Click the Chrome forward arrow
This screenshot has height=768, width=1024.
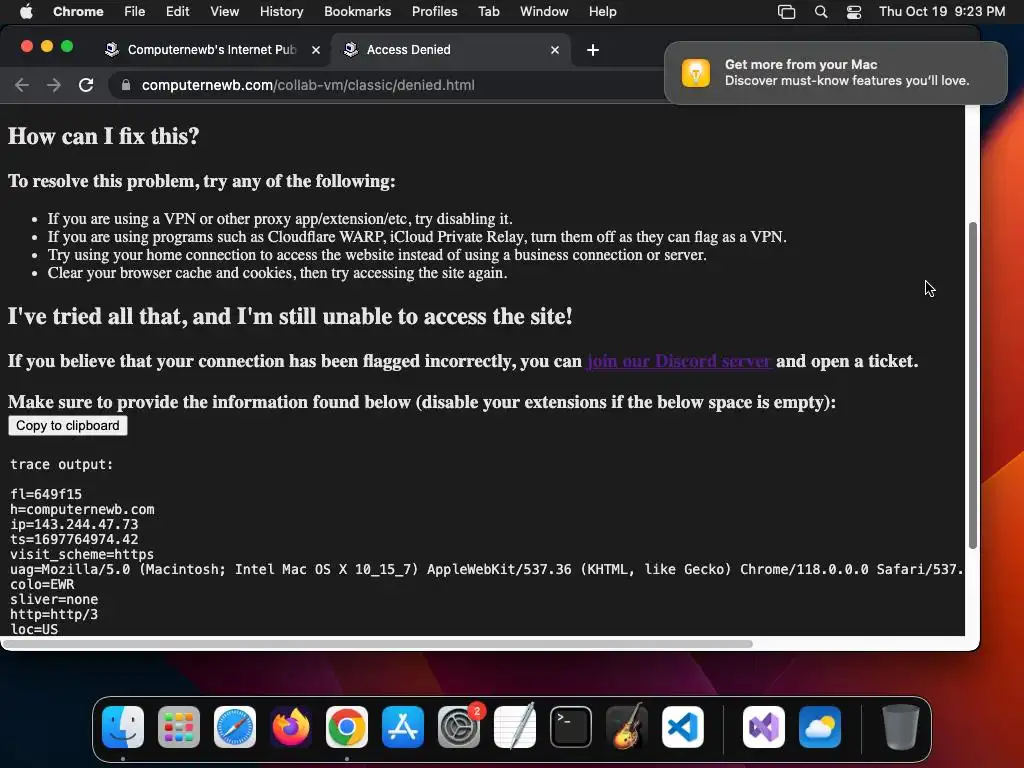click(x=54, y=85)
